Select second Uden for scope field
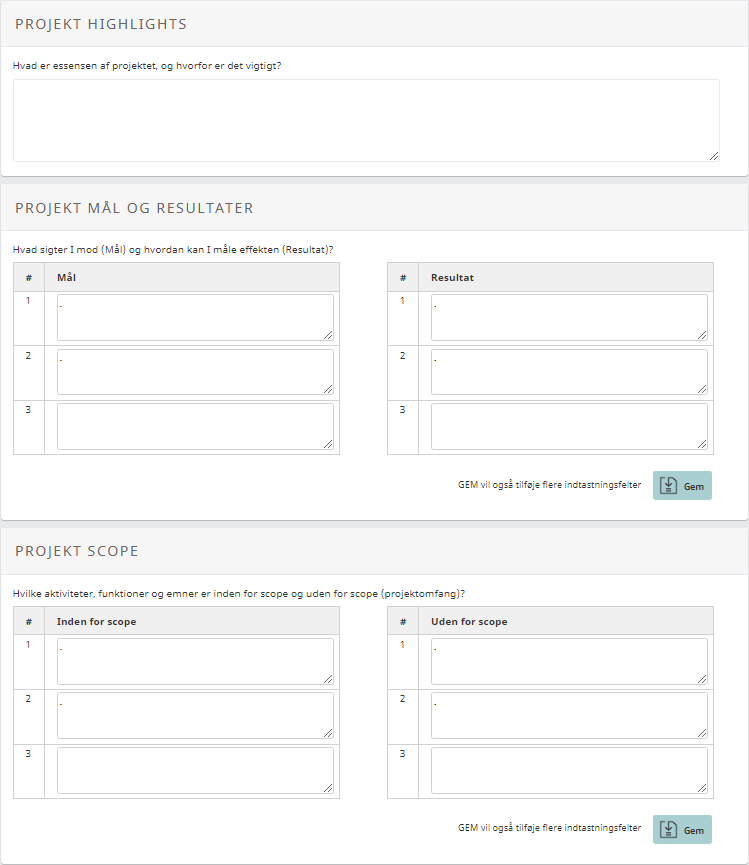 point(569,716)
